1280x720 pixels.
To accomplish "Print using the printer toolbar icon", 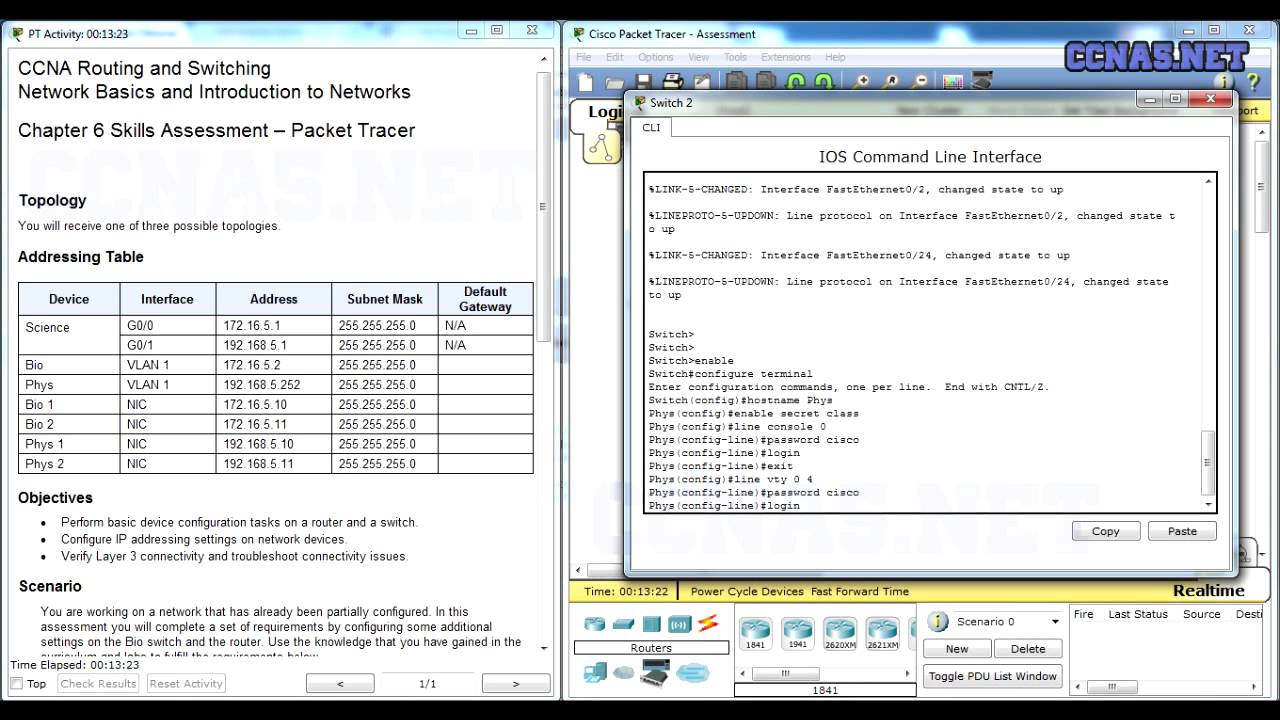I will click(x=673, y=82).
